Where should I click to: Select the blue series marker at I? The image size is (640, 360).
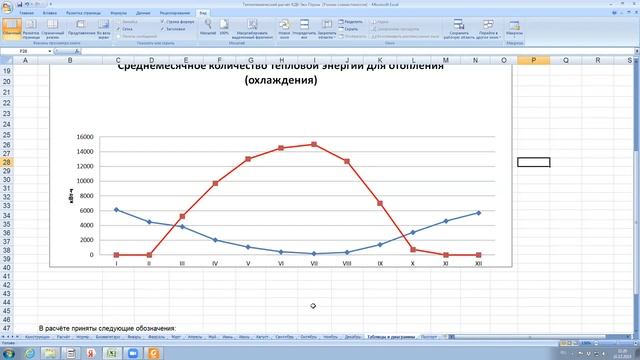[x=117, y=210]
